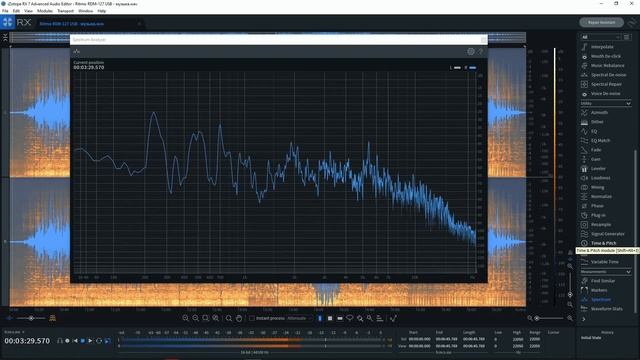Adjust the vertical frequency zoom slider
Viewport: 640px width, 360px height.
pos(570,284)
